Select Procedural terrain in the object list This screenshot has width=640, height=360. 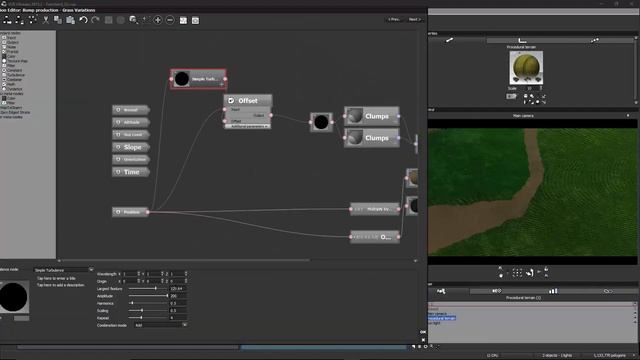pyautogui.click(x=442, y=318)
